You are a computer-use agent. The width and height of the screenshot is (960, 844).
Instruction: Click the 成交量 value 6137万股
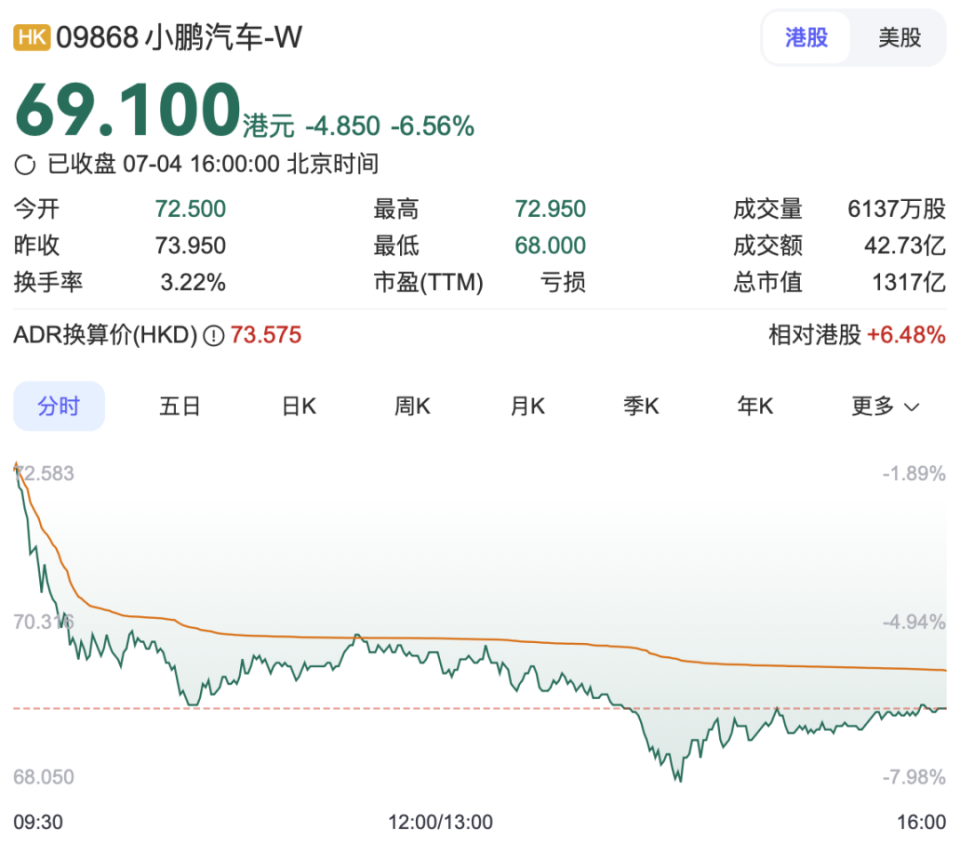click(896, 209)
